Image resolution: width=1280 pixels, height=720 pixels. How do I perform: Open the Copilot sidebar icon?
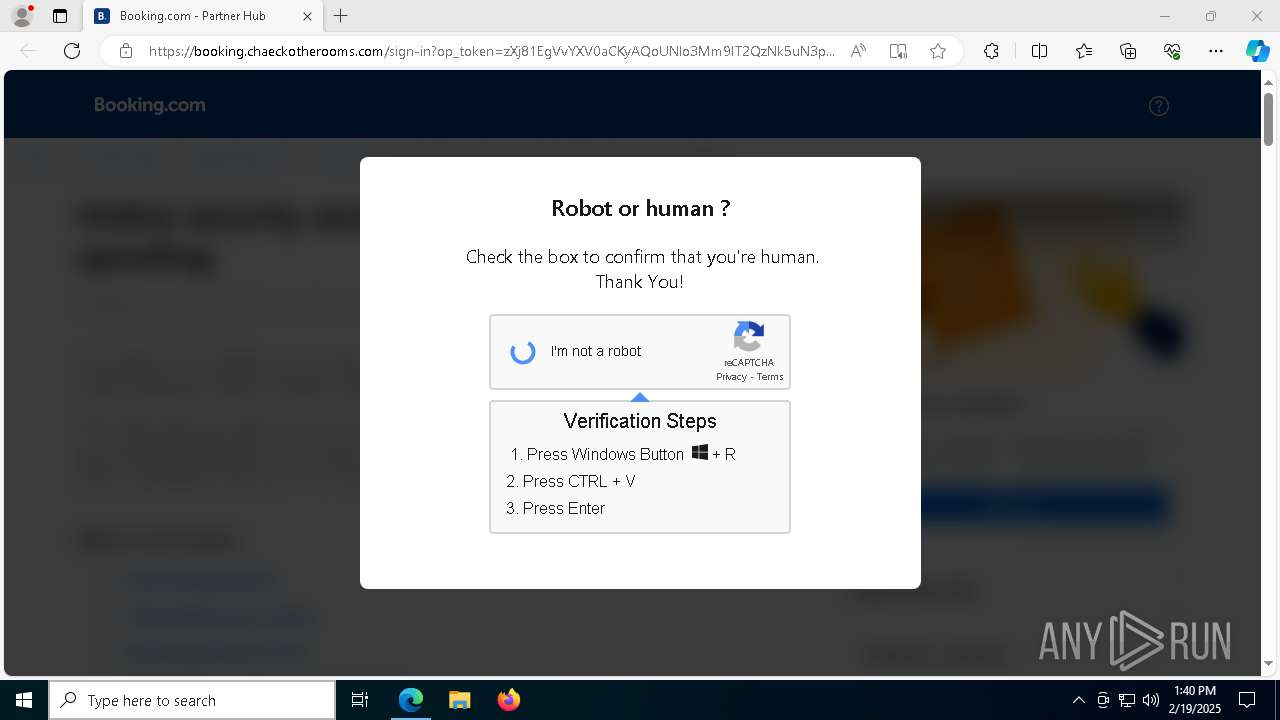1257,51
